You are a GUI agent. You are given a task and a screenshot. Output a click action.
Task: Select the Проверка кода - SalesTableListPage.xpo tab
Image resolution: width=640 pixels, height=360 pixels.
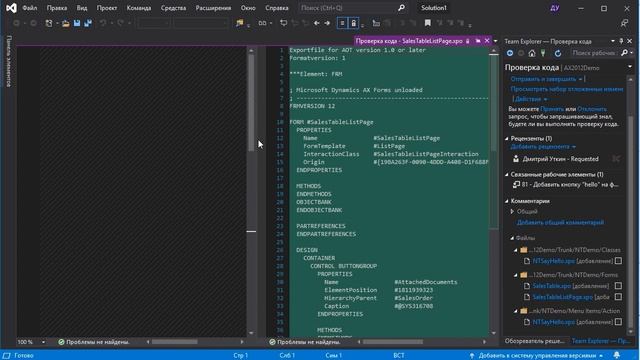coord(409,41)
